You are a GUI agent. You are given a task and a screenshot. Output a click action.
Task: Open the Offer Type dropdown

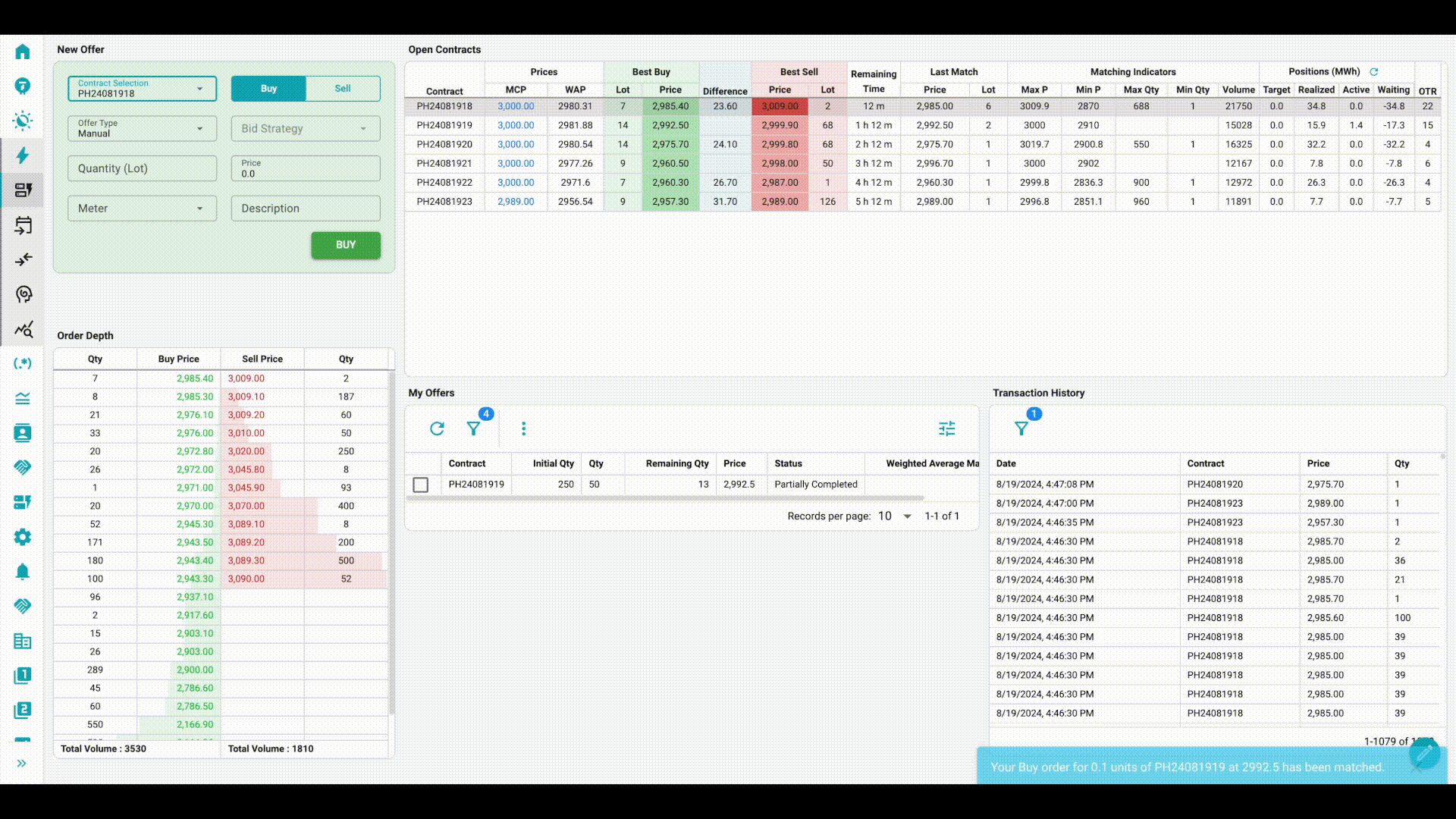coord(141,128)
